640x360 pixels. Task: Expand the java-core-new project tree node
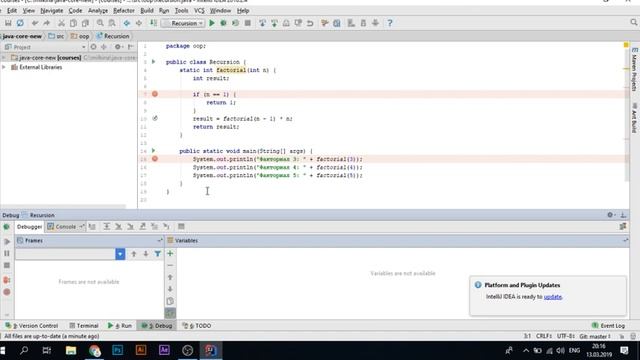click(4, 58)
